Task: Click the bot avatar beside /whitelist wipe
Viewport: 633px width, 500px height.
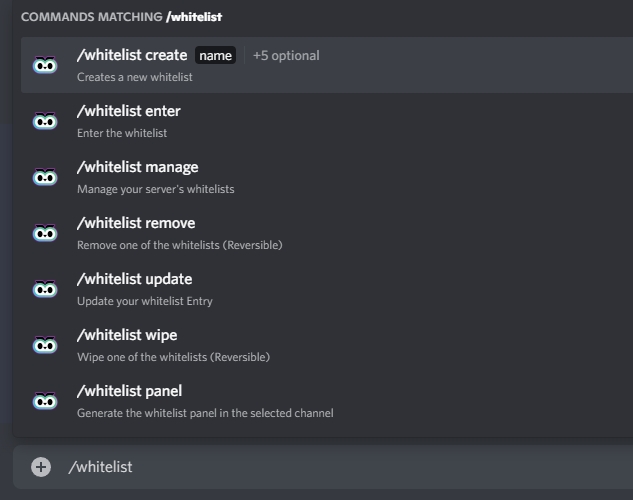Action: point(45,346)
